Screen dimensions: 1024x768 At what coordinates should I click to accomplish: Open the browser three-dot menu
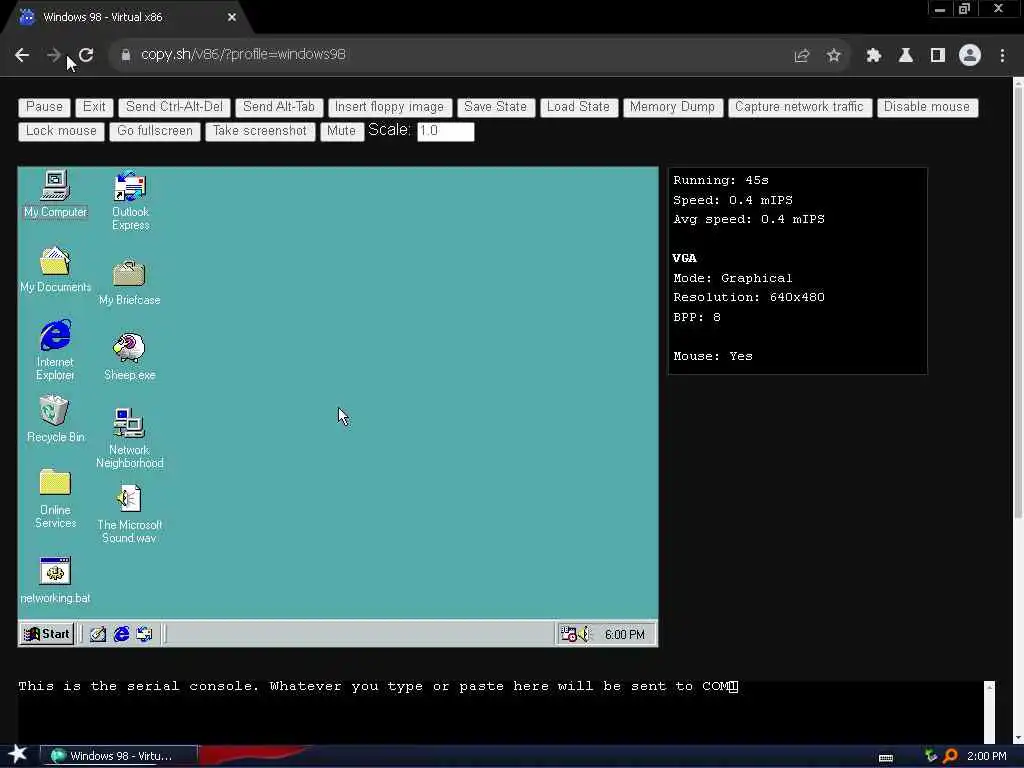pyautogui.click(x=1002, y=56)
